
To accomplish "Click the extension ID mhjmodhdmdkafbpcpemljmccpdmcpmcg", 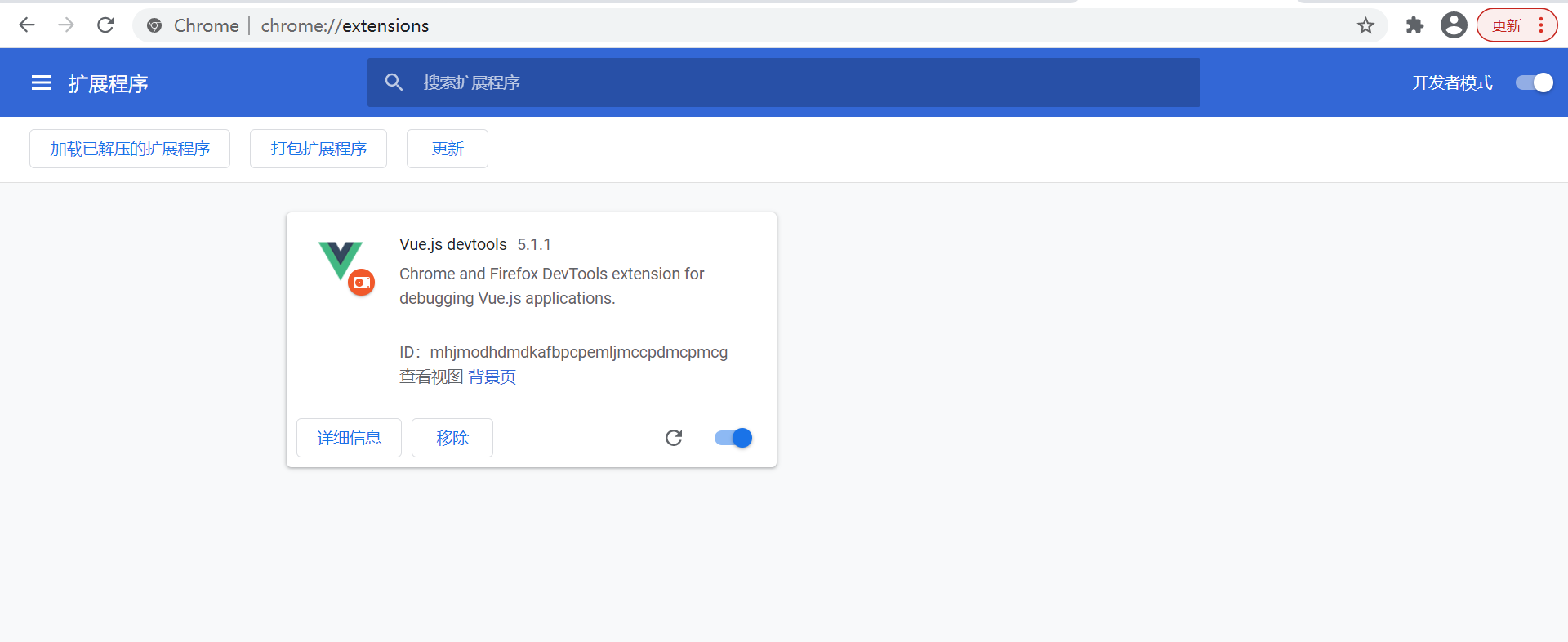I will (x=579, y=352).
